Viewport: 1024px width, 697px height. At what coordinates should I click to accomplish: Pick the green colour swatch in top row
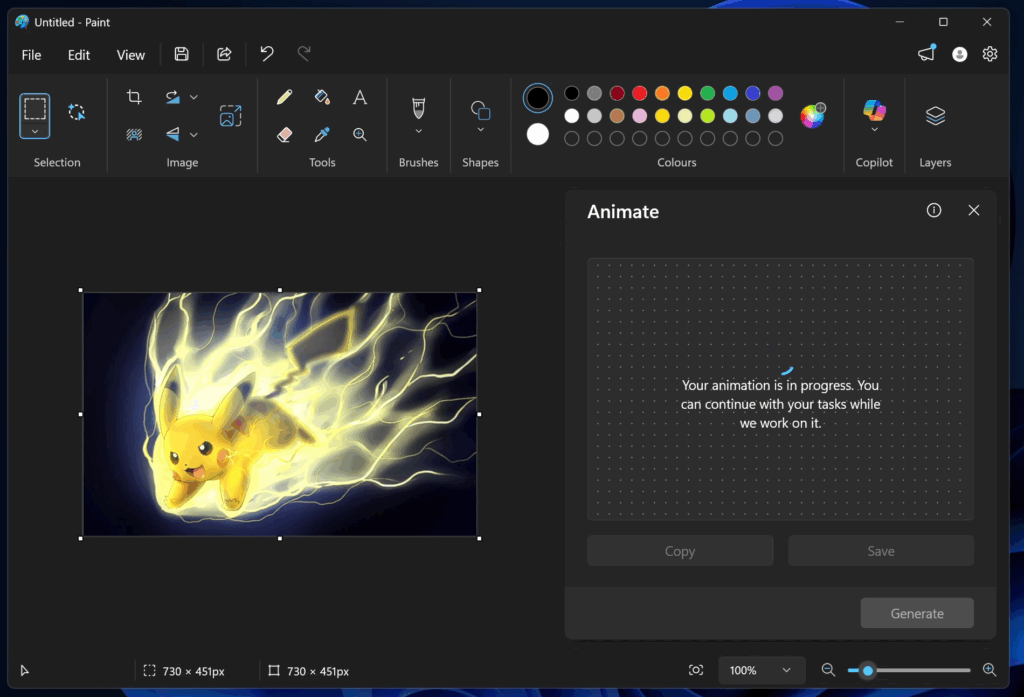pos(707,93)
